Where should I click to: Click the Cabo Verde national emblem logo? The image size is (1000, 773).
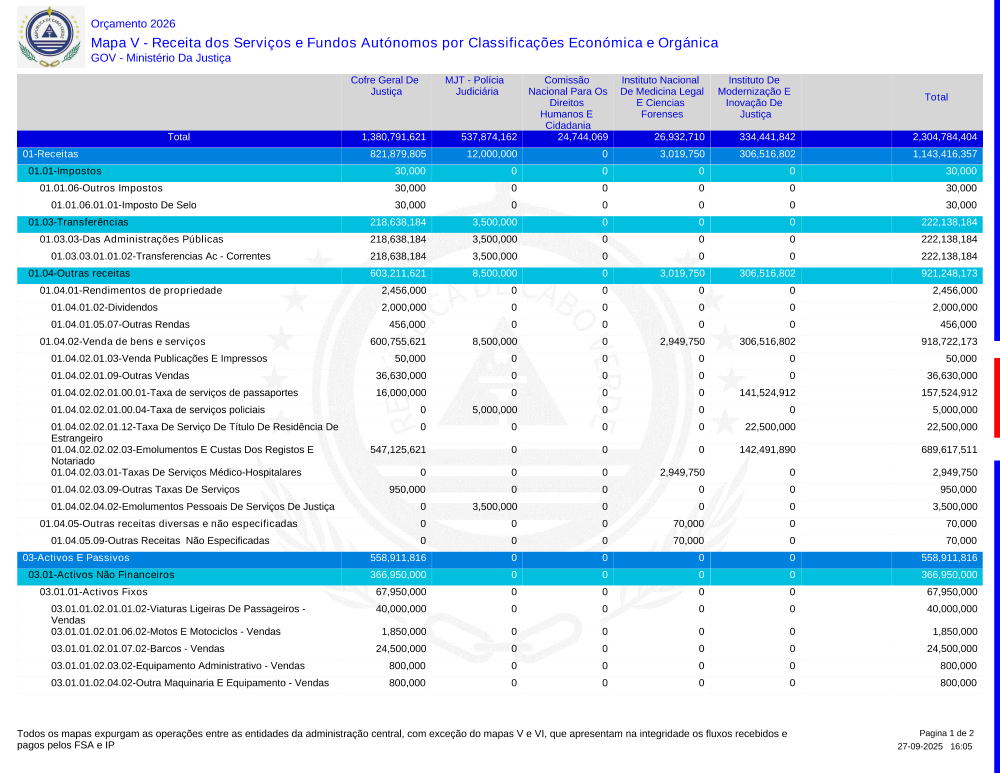(x=47, y=37)
